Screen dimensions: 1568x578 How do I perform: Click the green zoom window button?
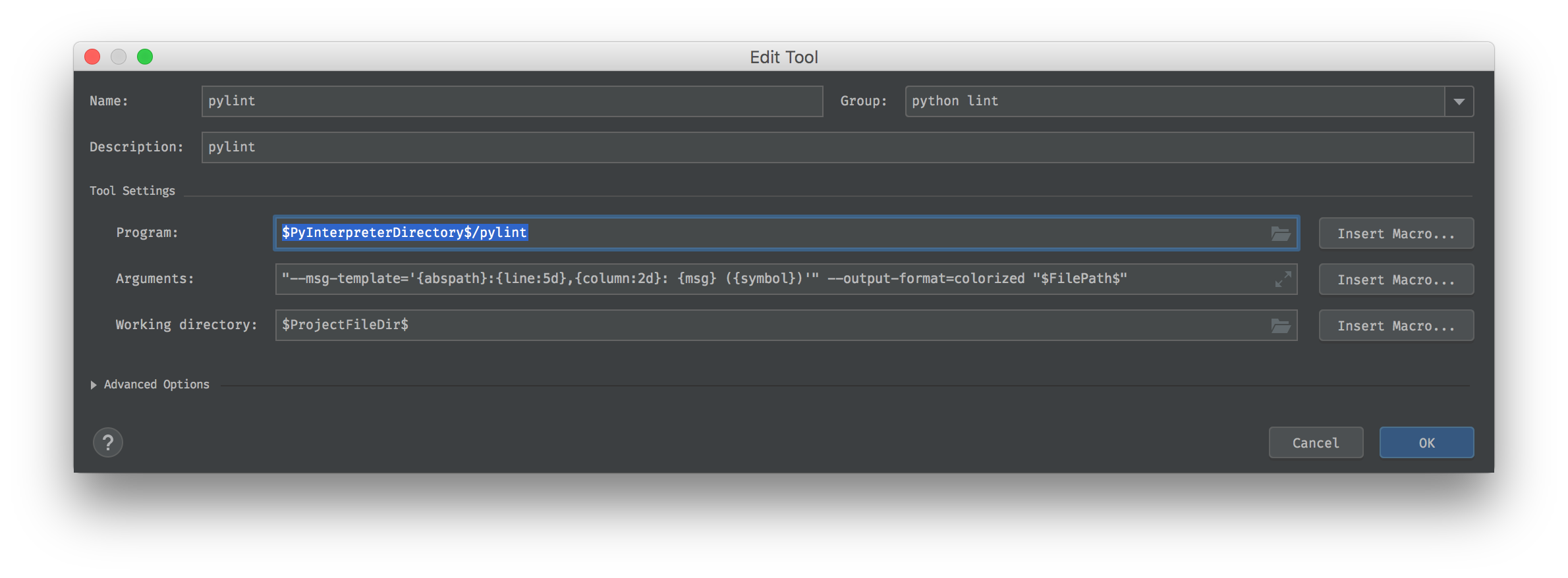[145, 57]
